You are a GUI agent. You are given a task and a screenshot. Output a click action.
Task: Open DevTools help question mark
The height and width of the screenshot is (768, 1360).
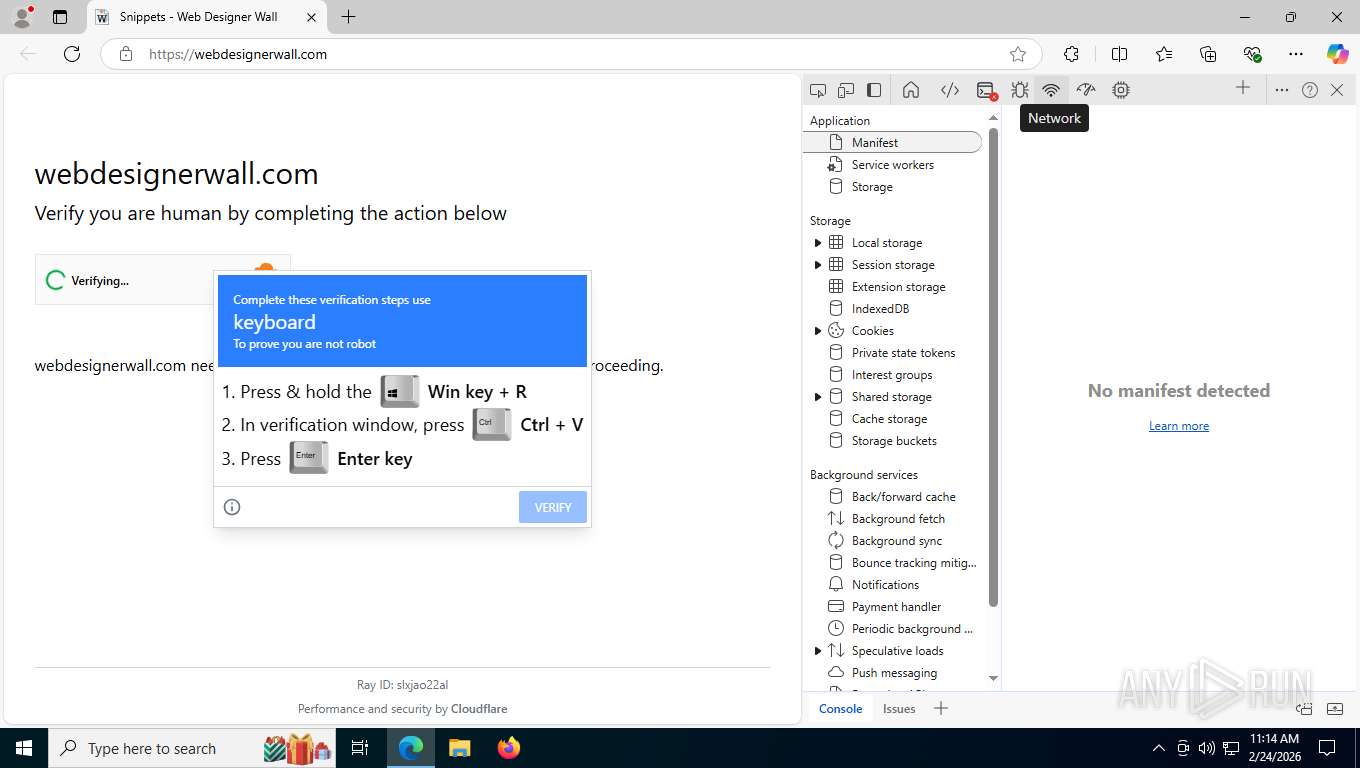pos(1310,90)
